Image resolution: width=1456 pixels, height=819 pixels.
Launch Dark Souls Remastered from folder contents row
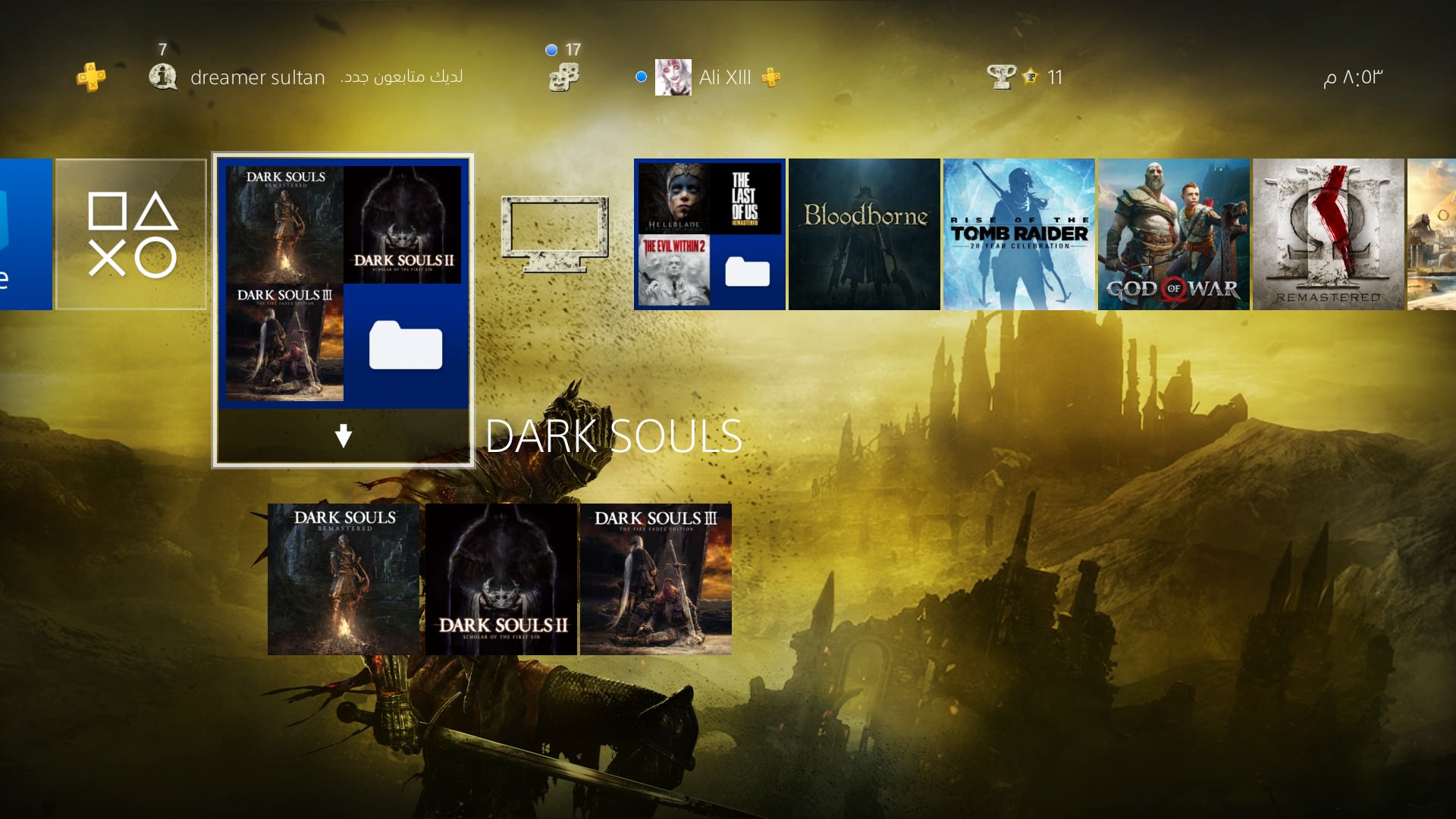point(344,579)
